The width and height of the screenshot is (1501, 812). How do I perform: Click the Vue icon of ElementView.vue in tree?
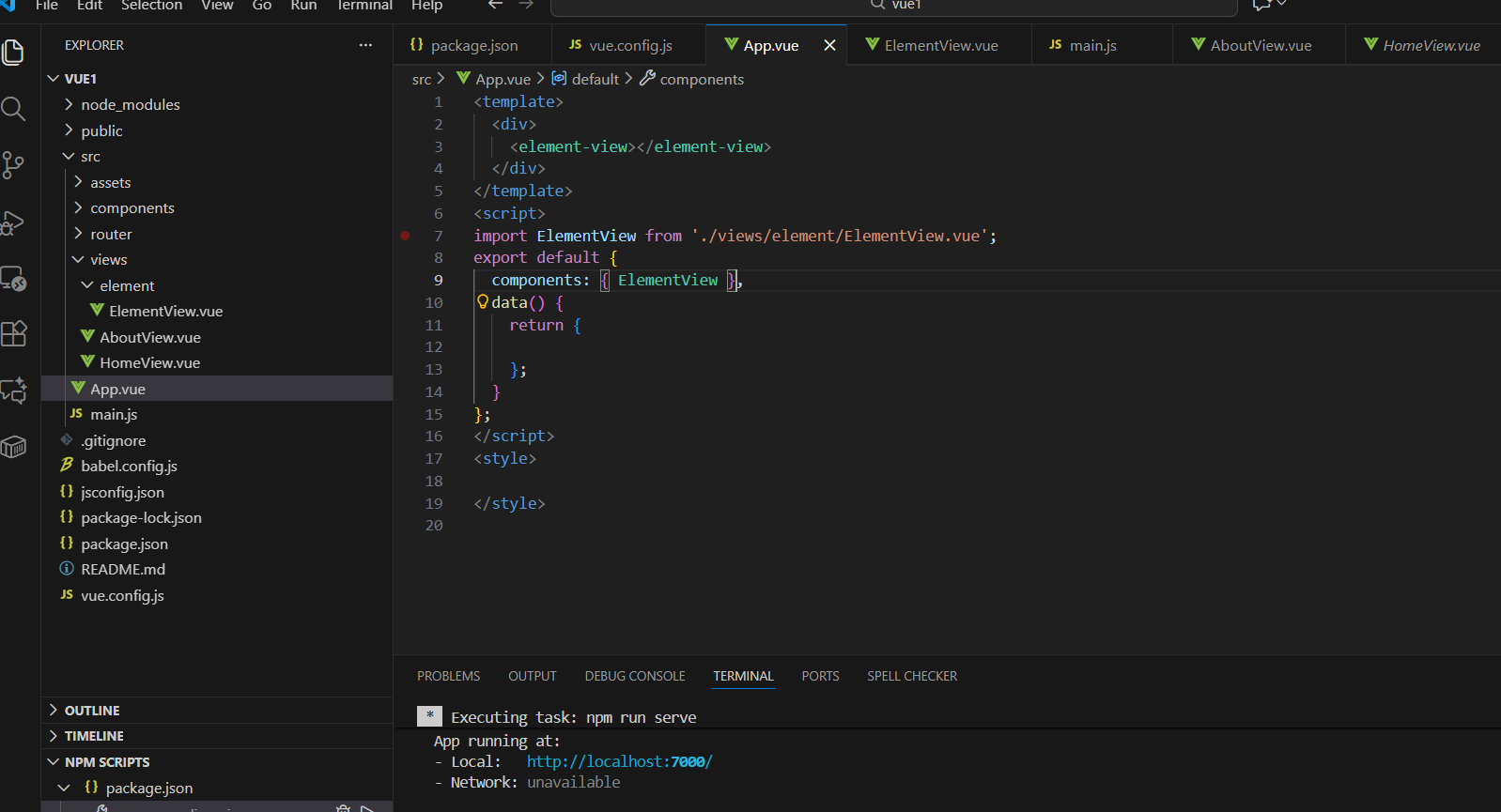(x=97, y=310)
